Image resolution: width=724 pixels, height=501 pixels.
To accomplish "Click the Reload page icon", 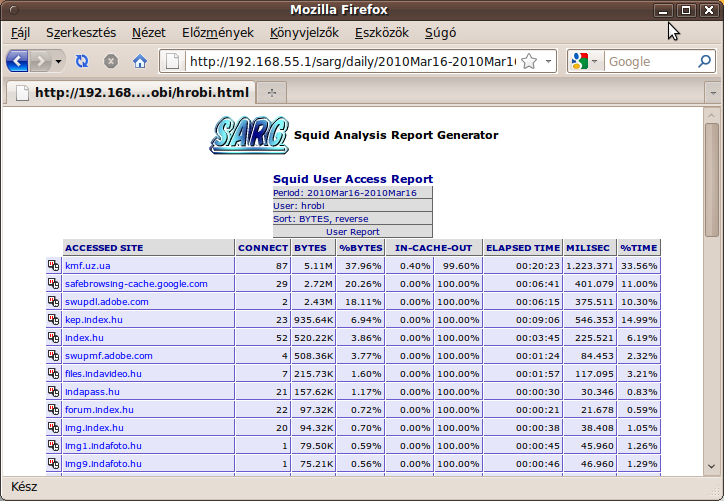I will [82, 61].
